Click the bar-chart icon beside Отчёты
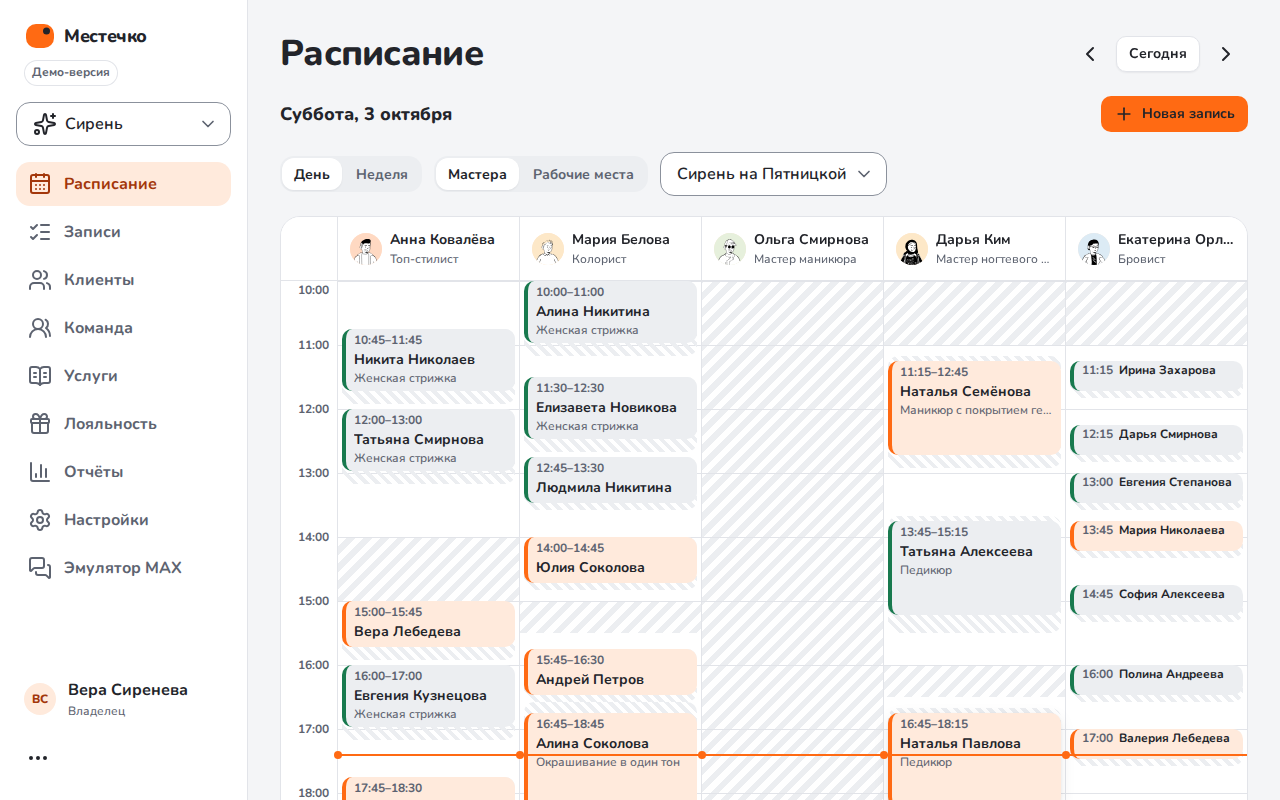 [x=40, y=472]
